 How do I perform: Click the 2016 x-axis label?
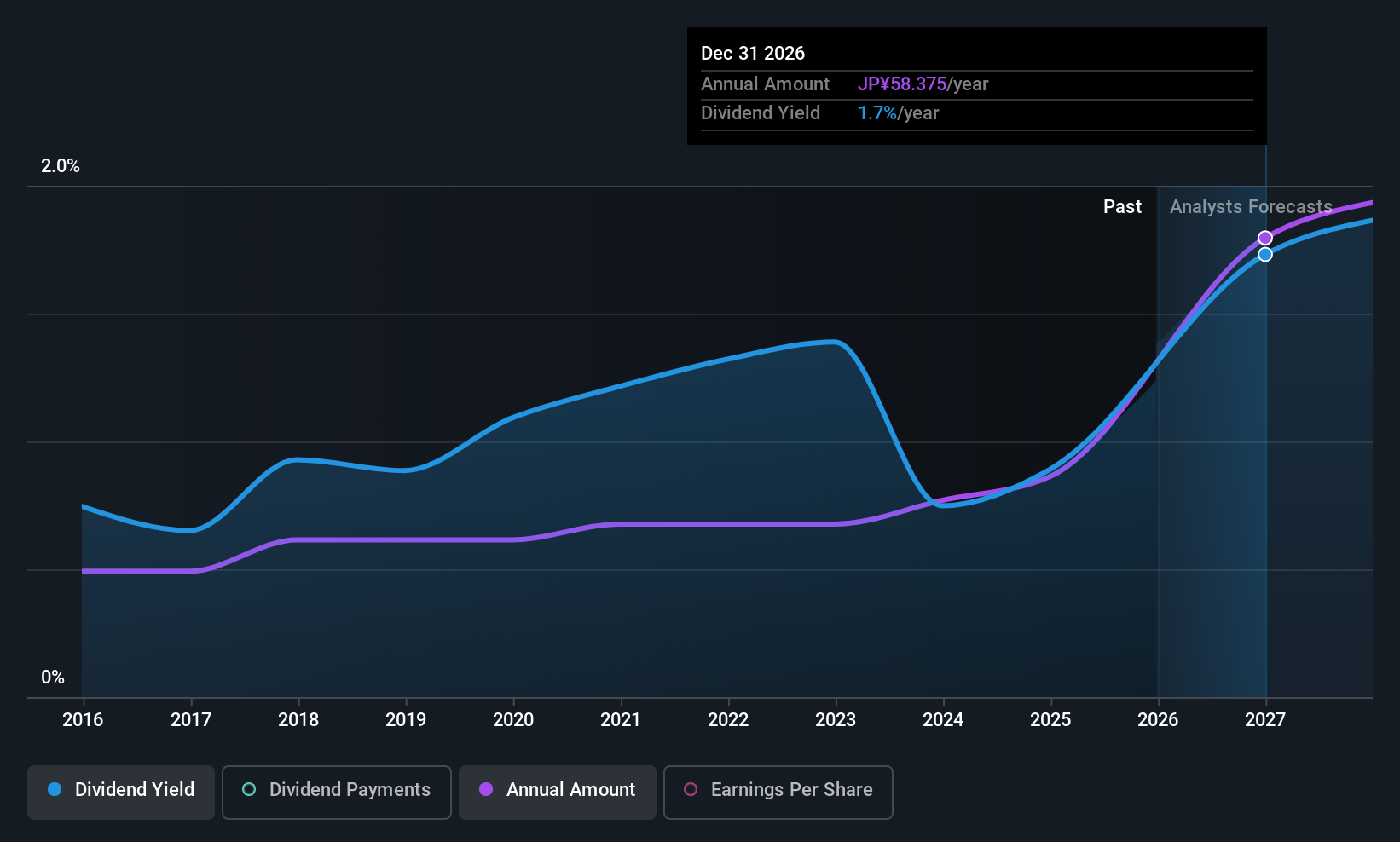click(83, 719)
